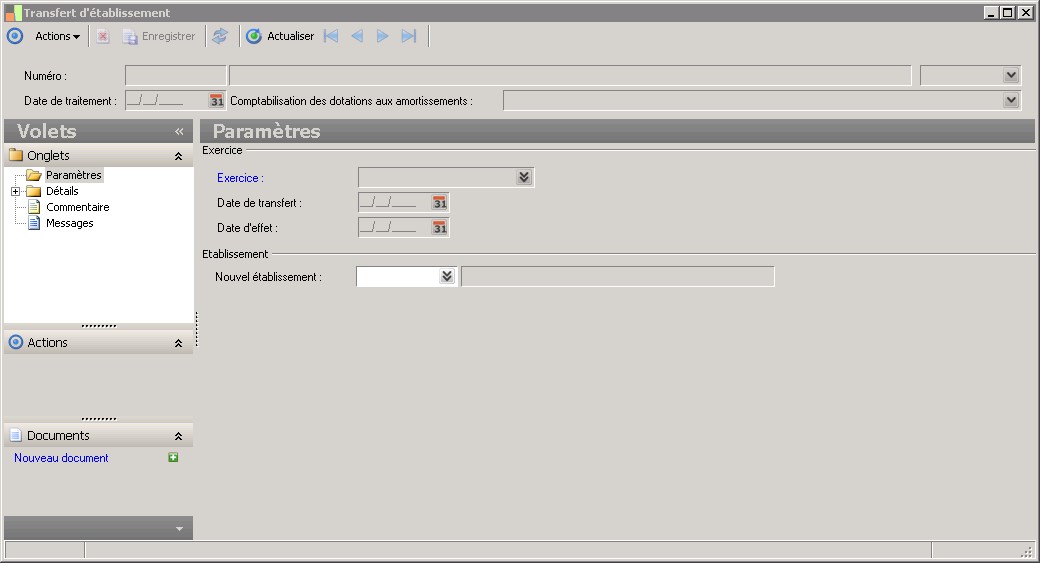
Task: Click the Commentaire document icon in tree
Action: 34,207
